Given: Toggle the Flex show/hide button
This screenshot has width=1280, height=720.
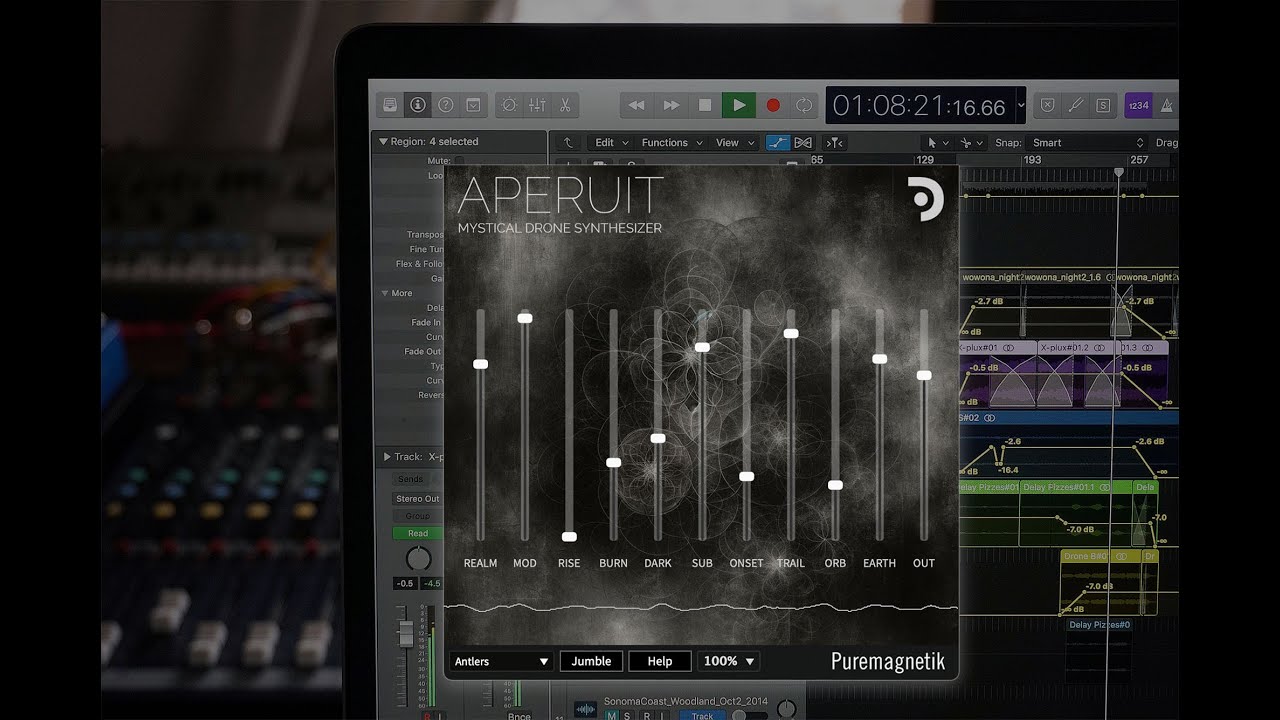Looking at the screenshot, I should tap(803, 143).
